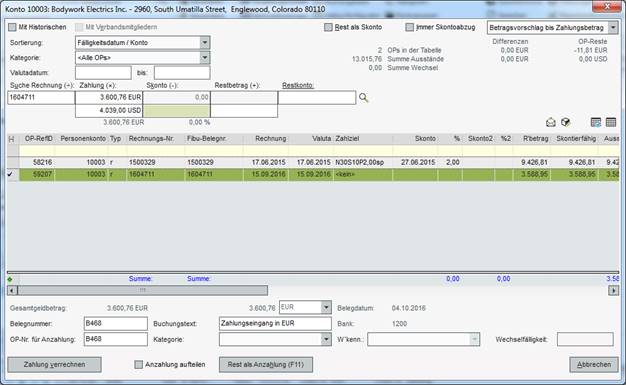Click the plain grid icon above the table
The width and height of the screenshot is (626, 385).
(x=611, y=122)
